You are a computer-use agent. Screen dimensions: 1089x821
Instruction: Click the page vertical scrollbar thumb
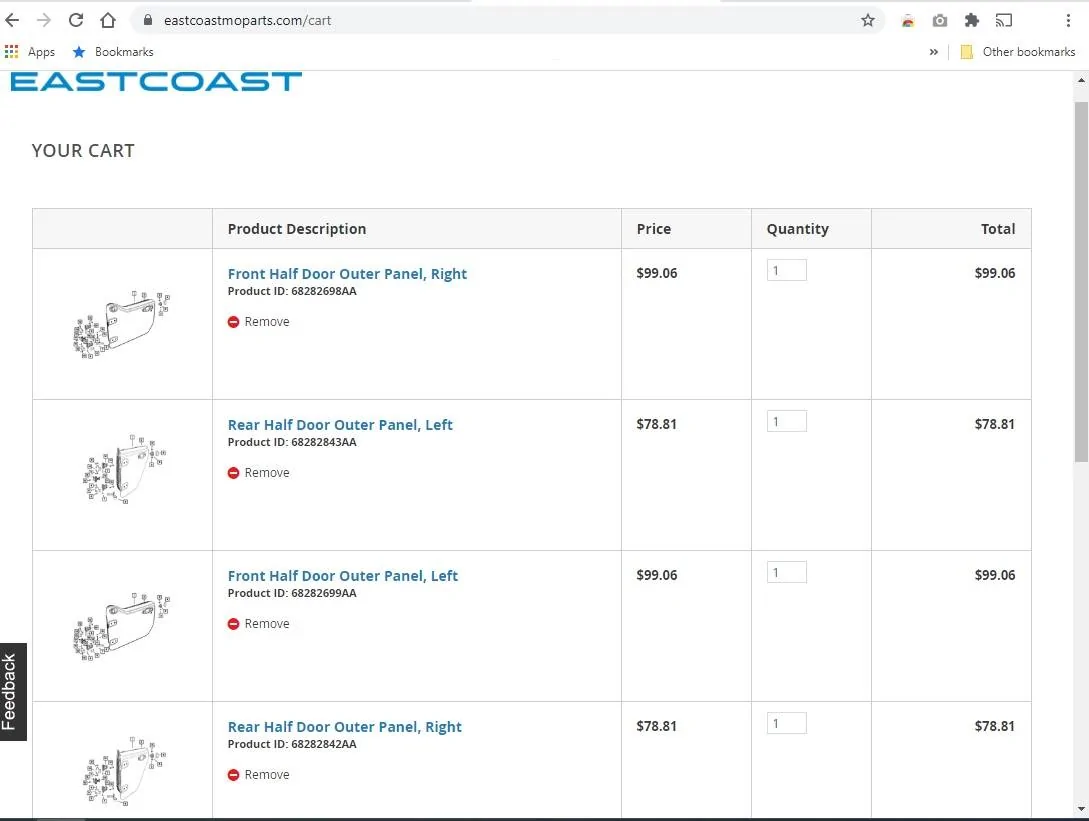click(x=1081, y=281)
